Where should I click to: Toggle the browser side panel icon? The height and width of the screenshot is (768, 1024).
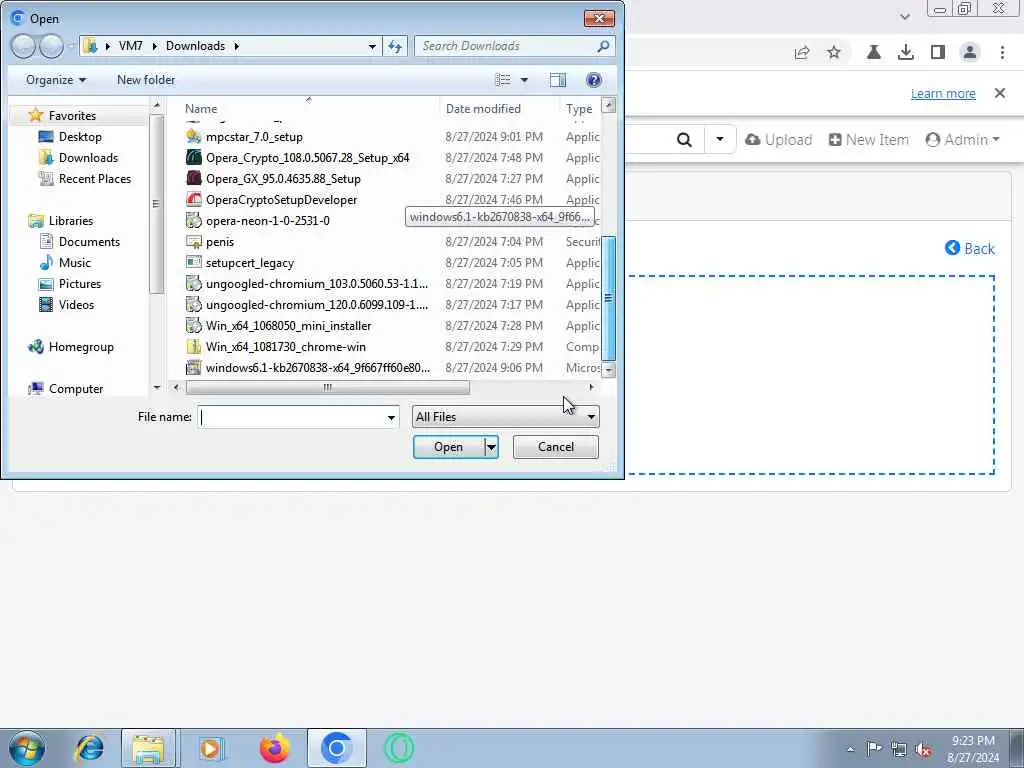938,52
